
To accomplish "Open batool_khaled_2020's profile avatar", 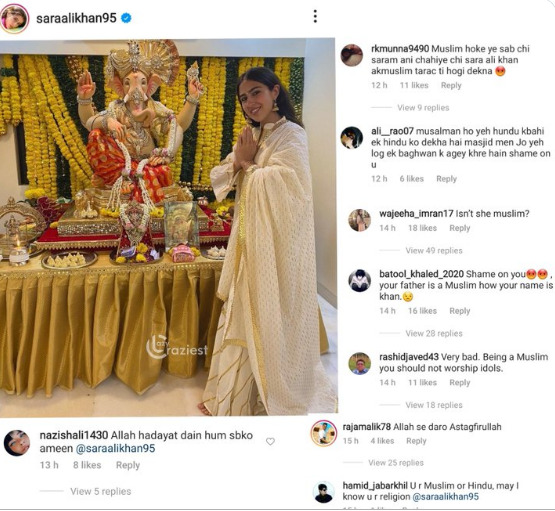I will [x=360, y=281].
